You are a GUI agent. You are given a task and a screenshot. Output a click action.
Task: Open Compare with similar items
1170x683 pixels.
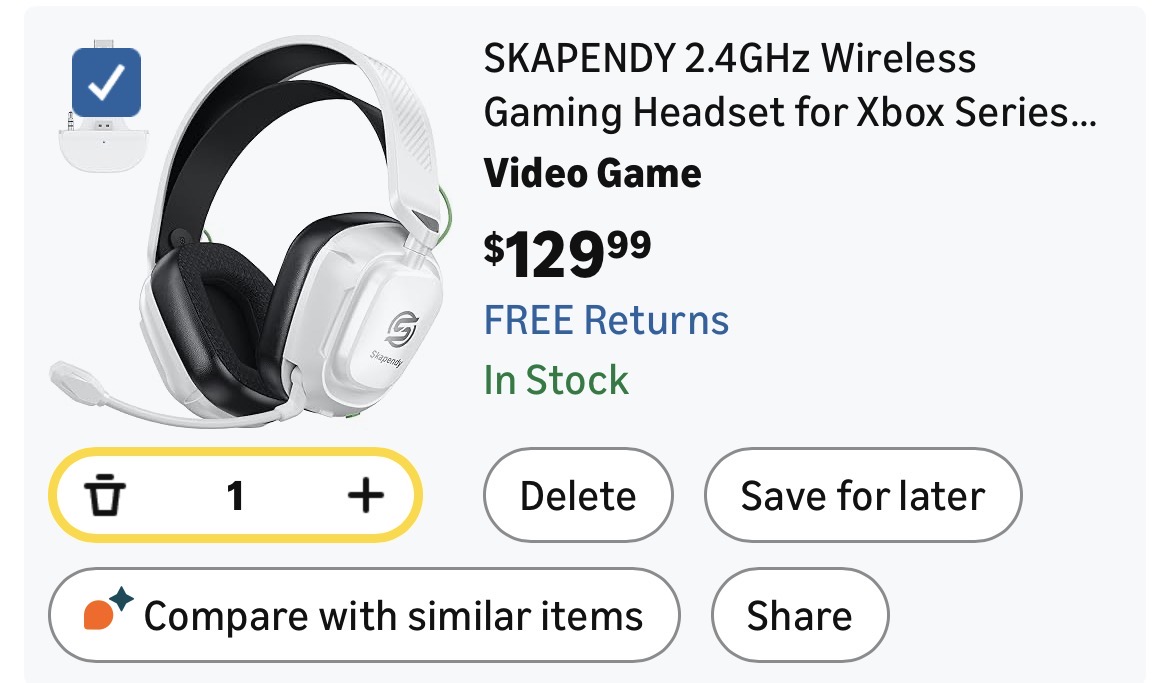[364, 615]
